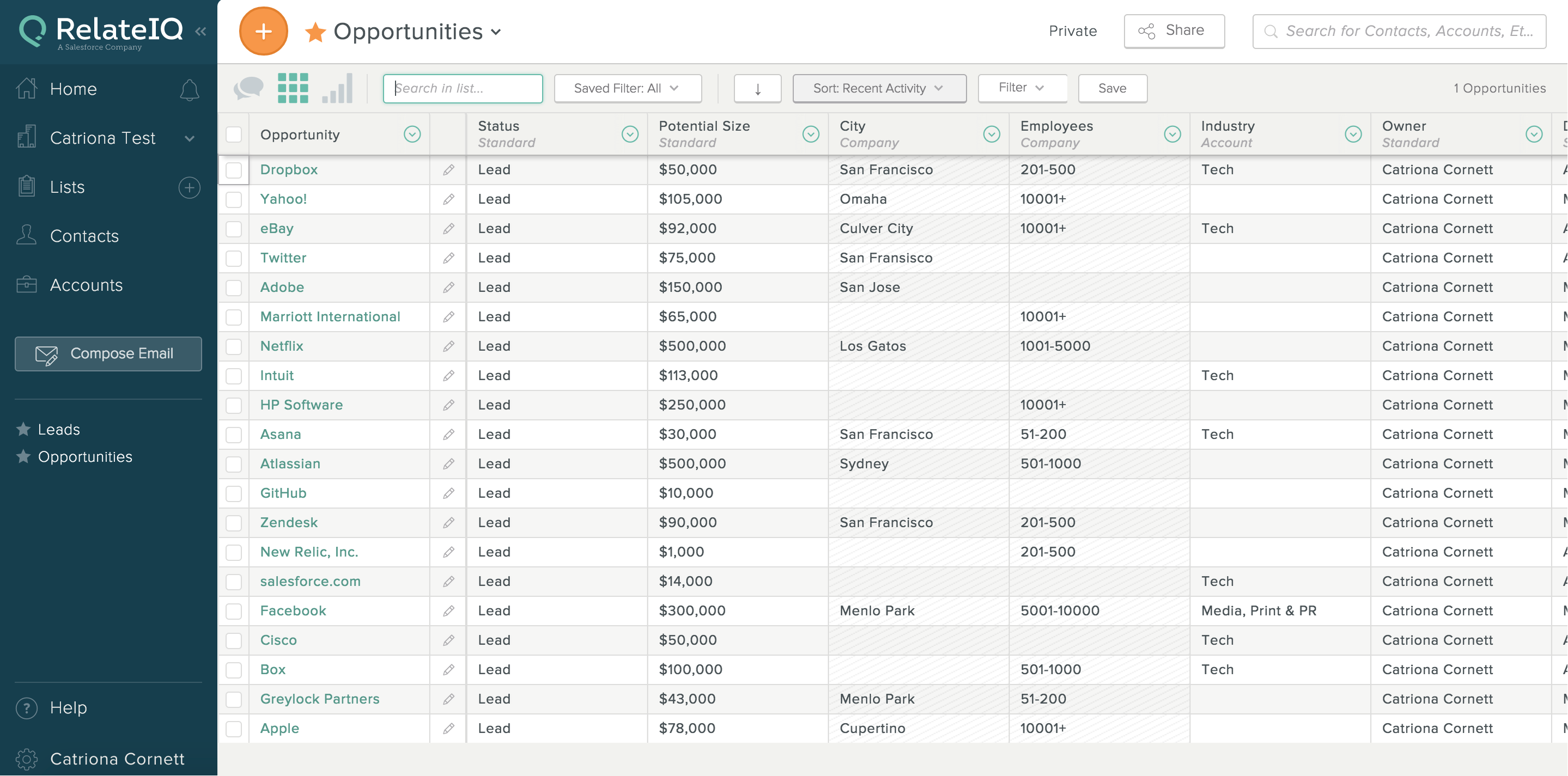Check the Dropbox row checkbox
The height and width of the screenshot is (776, 1568).
click(x=234, y=170)
